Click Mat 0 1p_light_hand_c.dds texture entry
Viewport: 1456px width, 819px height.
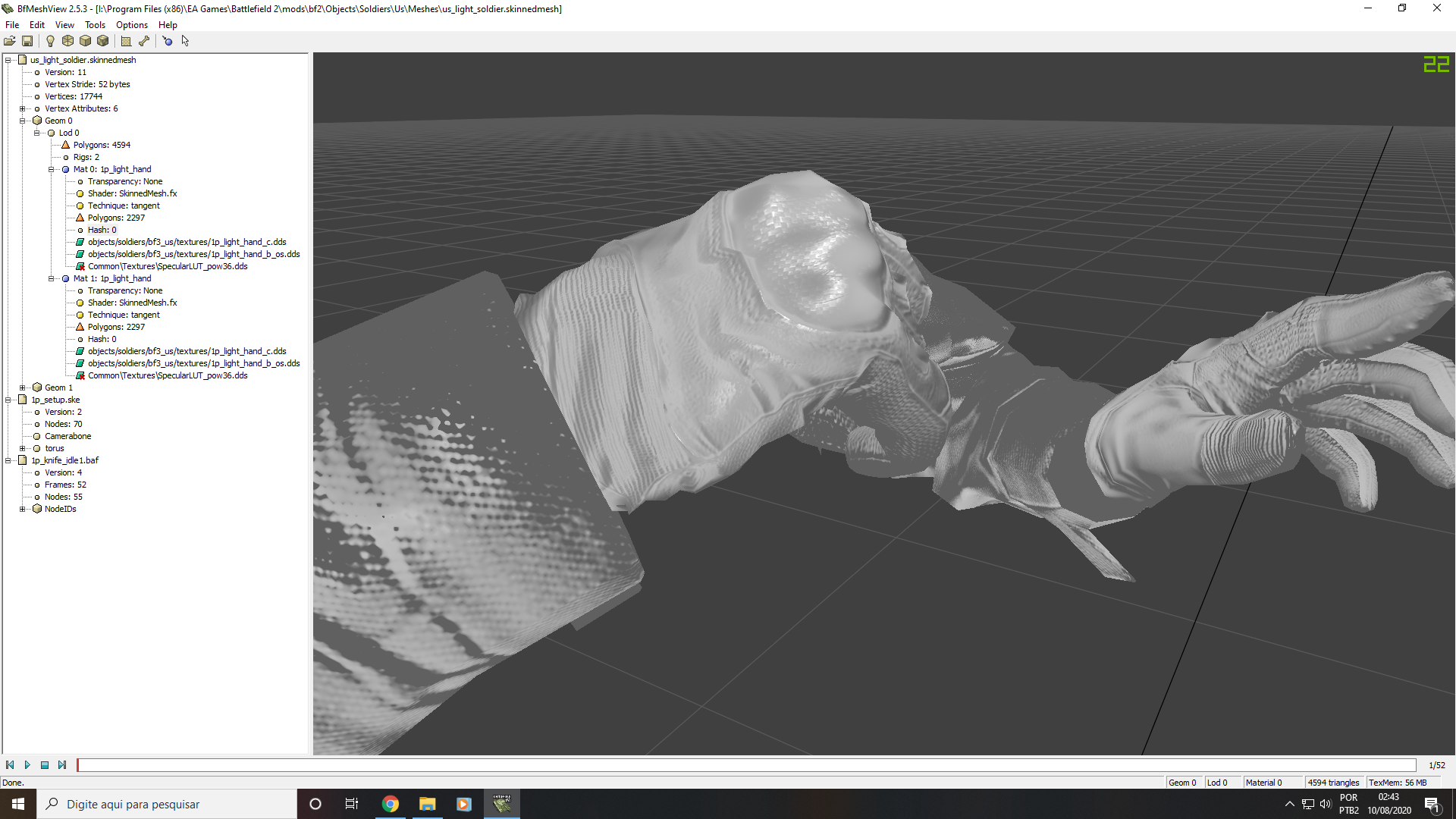point(187,242)
